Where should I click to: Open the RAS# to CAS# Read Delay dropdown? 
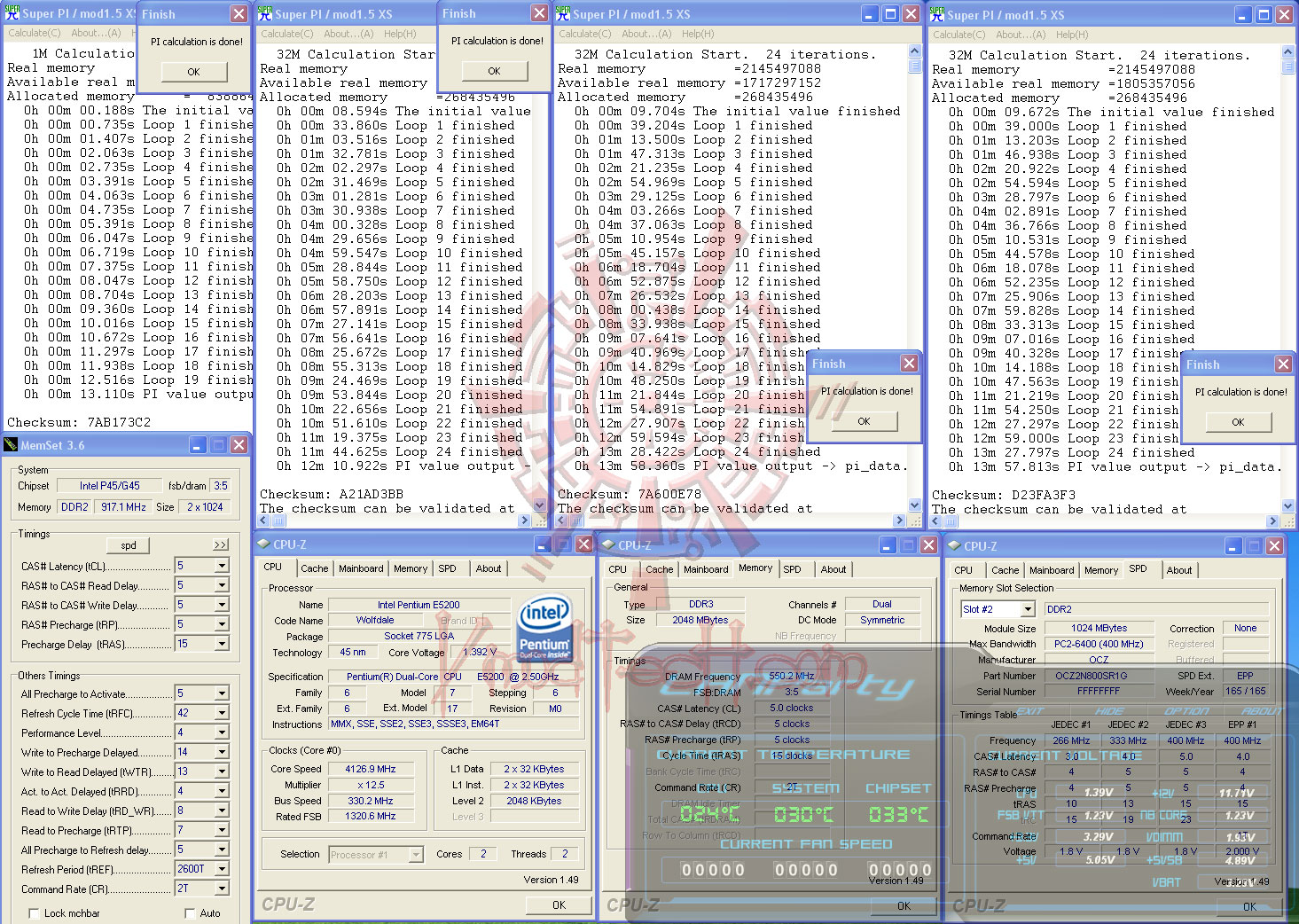point(222,585)
